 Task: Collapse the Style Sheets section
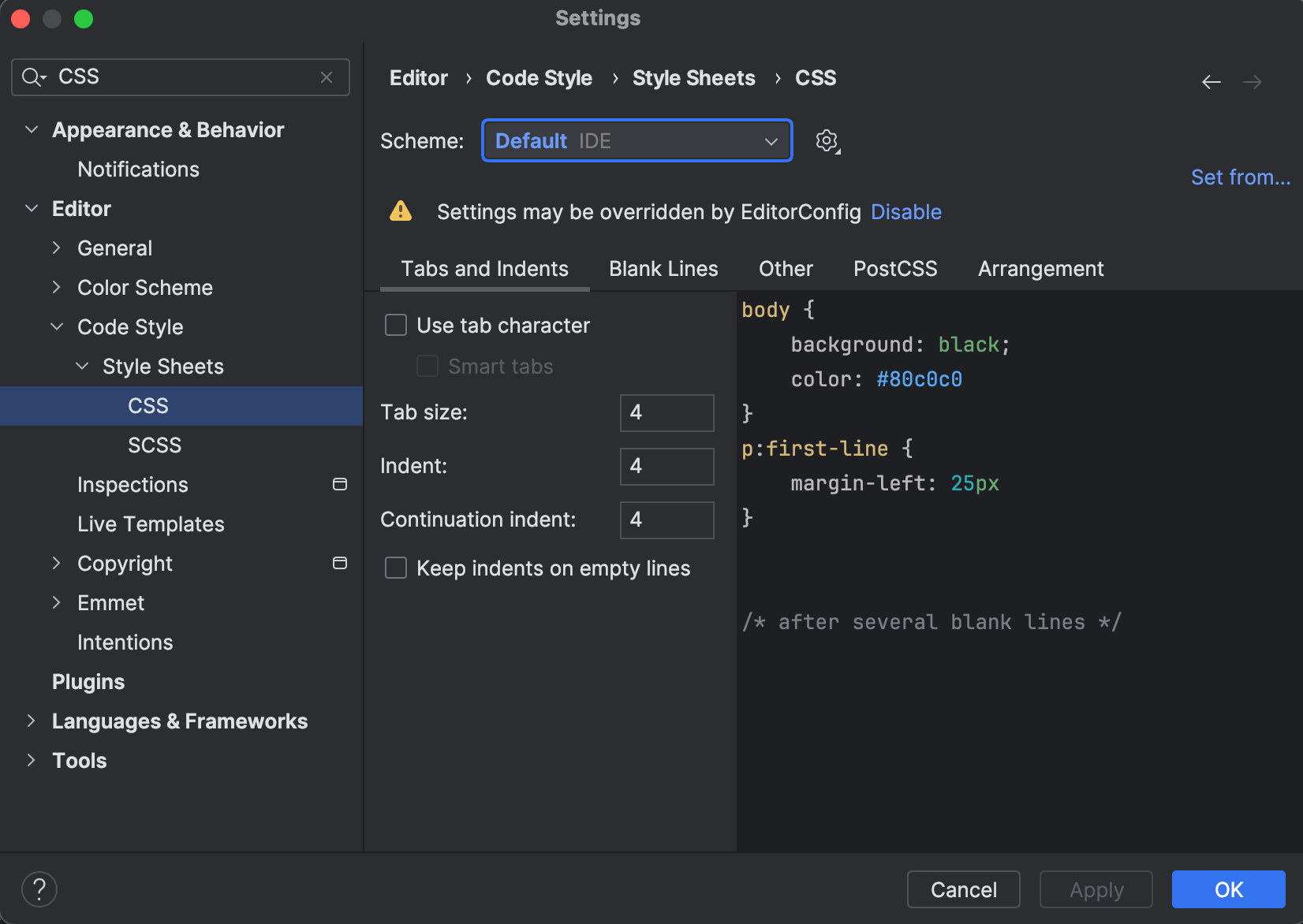[82, 366]
